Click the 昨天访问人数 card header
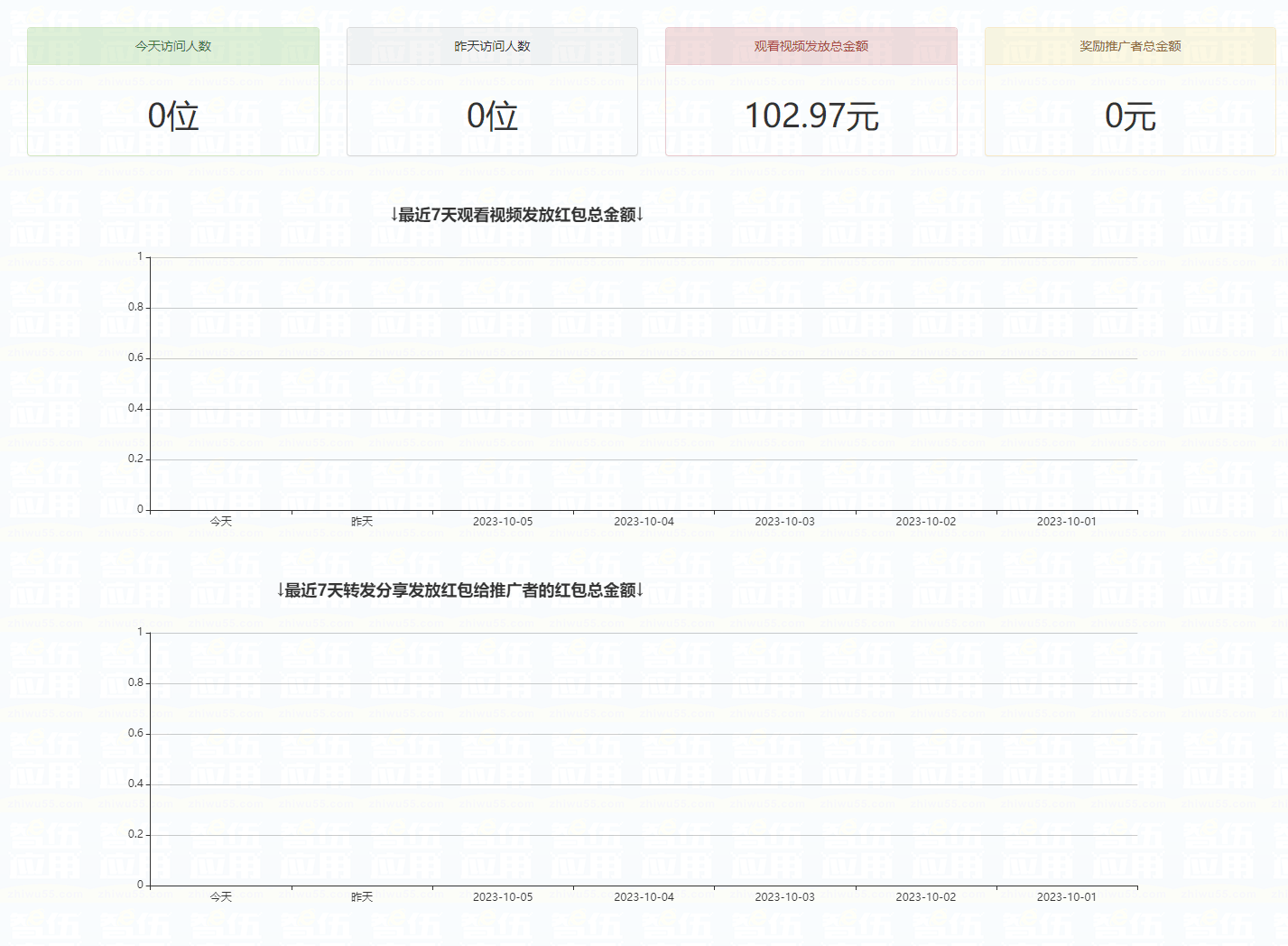Viewport: 1288px width, 946px height. tap(492, 46)
